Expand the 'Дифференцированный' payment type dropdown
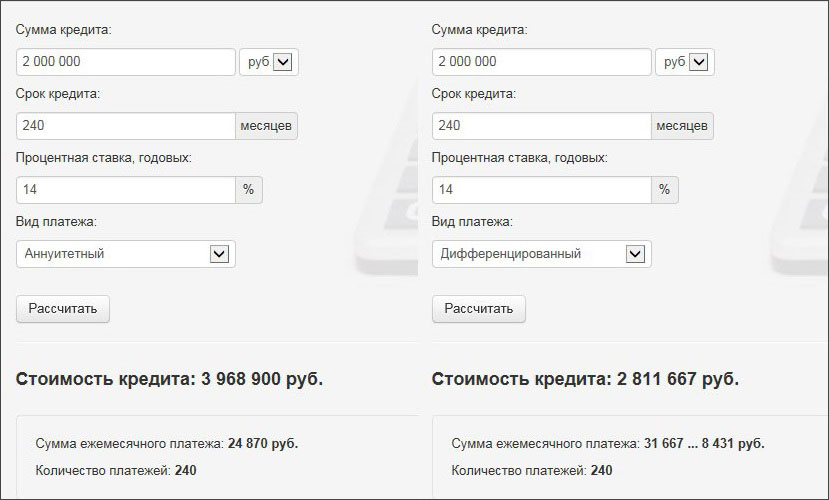 click(x=541, y=254)
